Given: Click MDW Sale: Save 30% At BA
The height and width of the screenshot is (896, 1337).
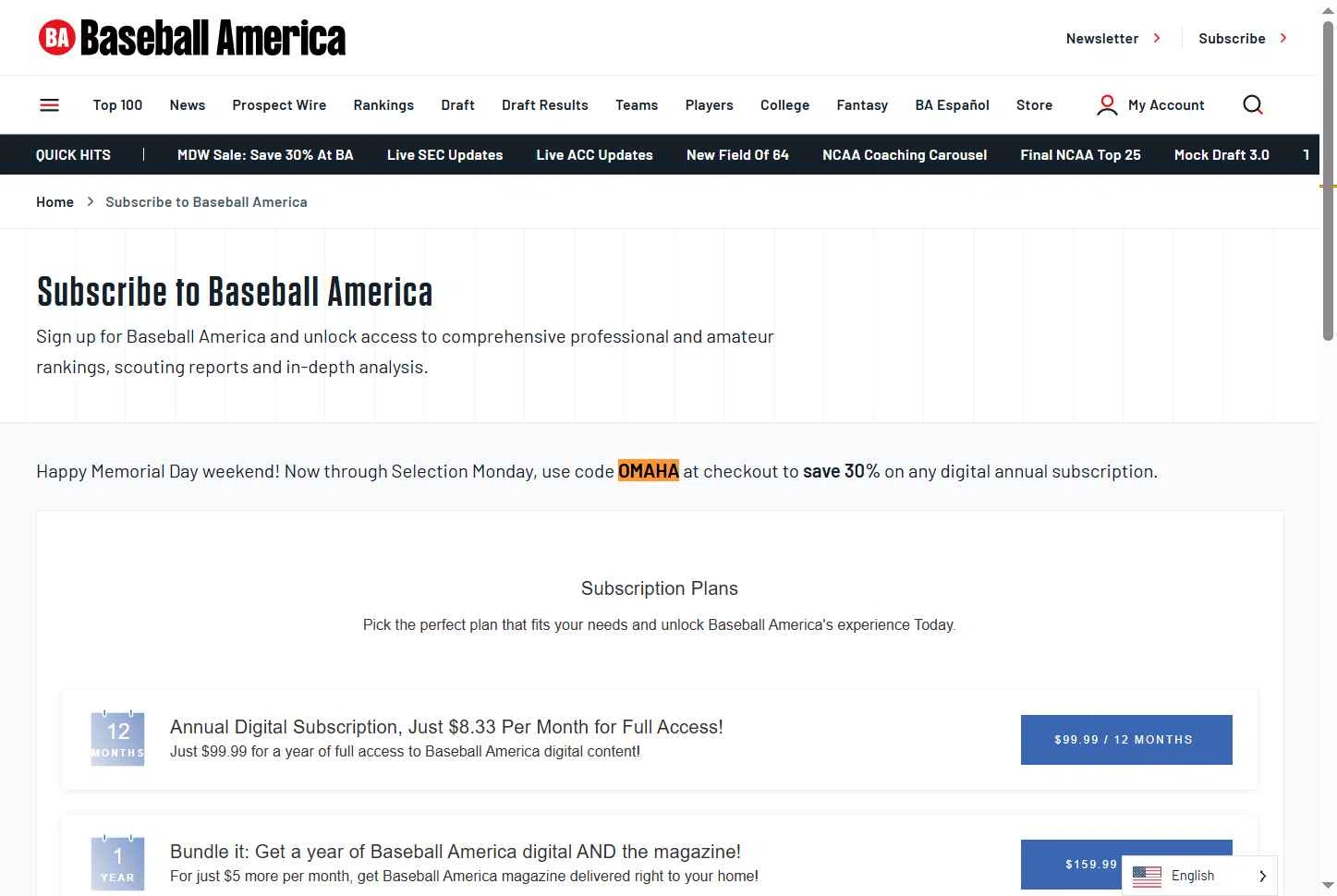Looking at the screenshot, I should 265,155.
